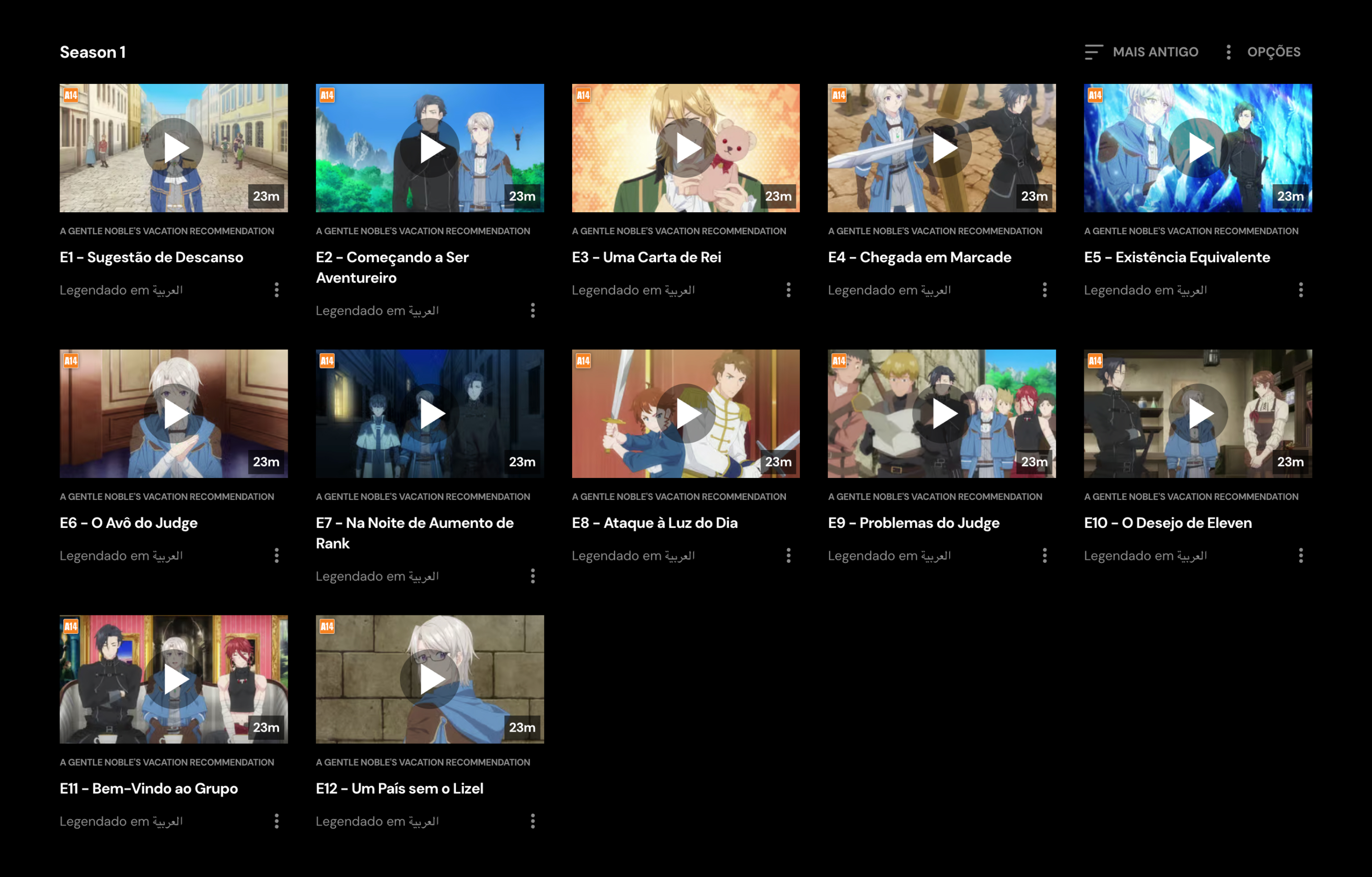Viewport: 1372px width, 877px height.
Task: Play E3 Uma Carta de Rei thumbnail
Action: (x=686, y=148)
